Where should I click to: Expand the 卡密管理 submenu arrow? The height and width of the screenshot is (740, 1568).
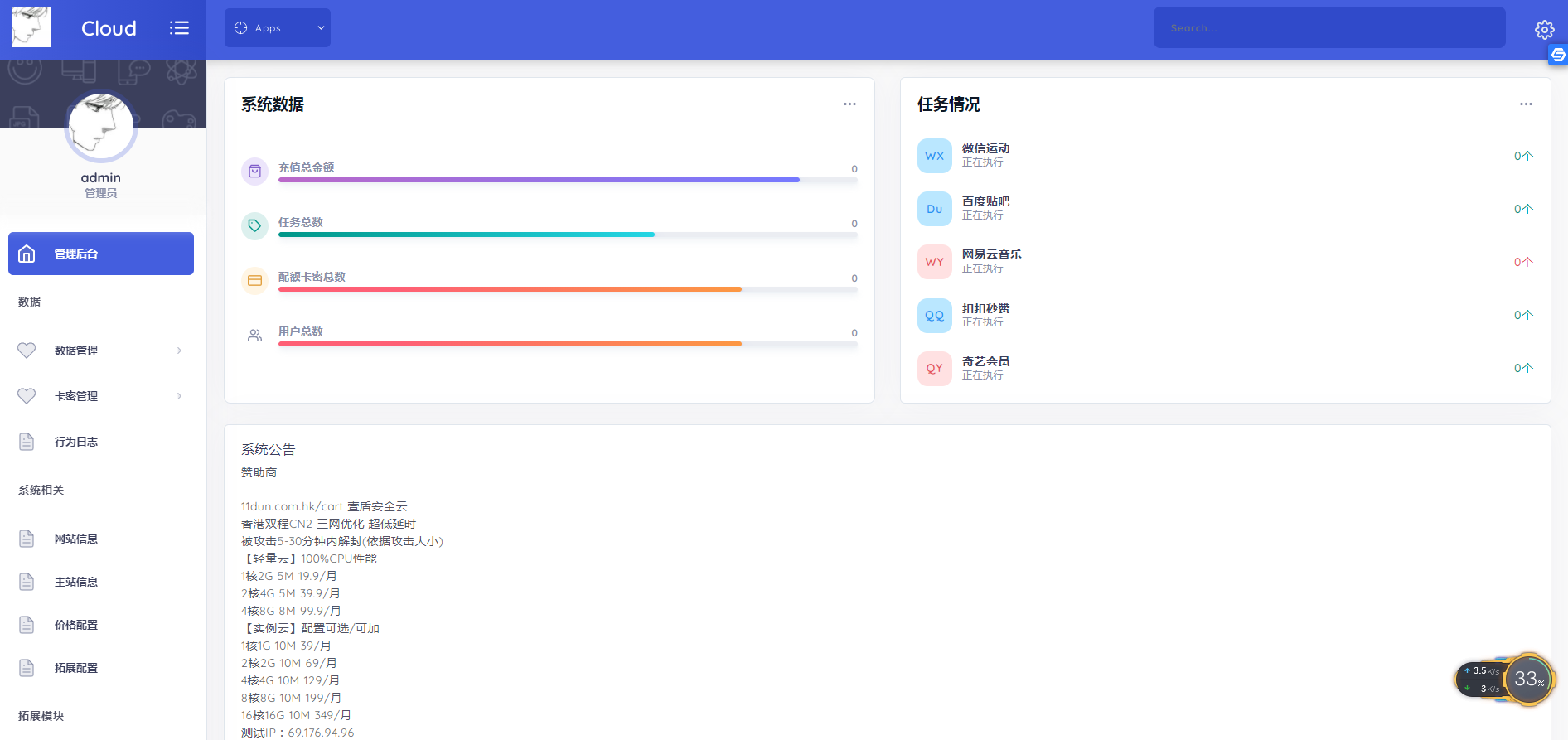click(179, 396)
